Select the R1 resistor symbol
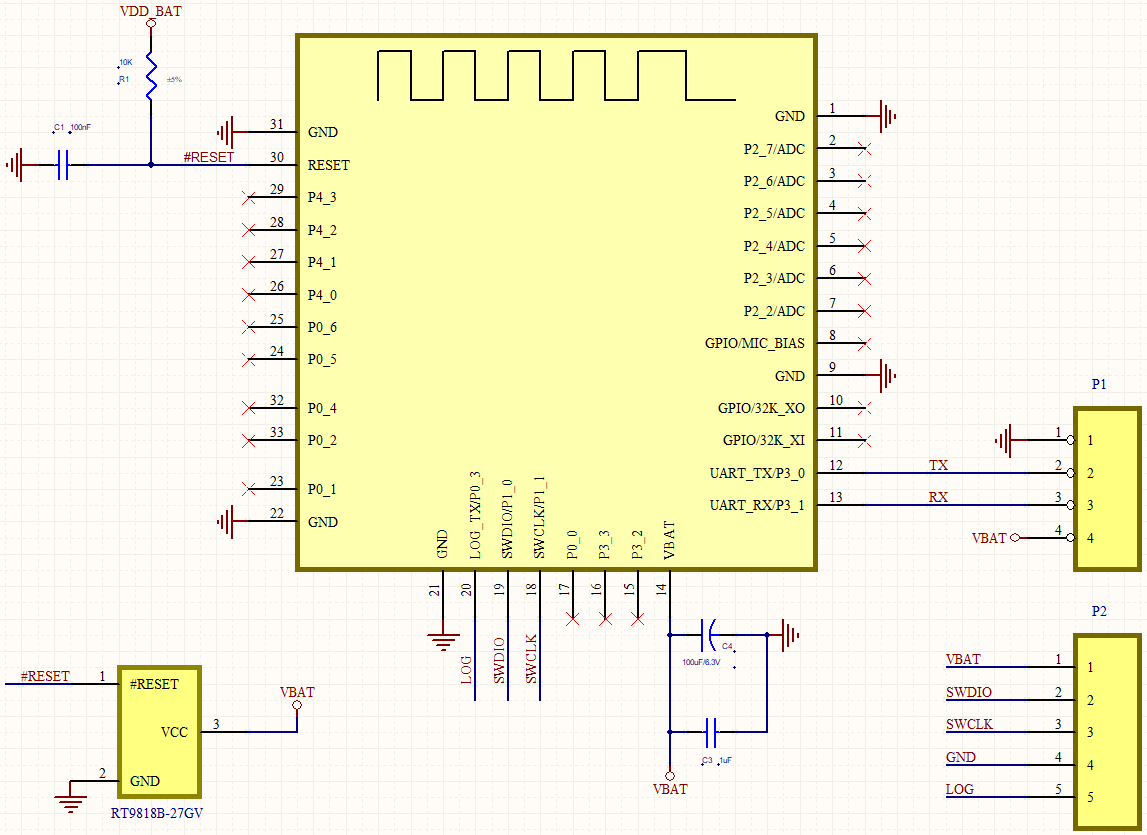The image size is (1147, 835). click(x=150, y=77)
